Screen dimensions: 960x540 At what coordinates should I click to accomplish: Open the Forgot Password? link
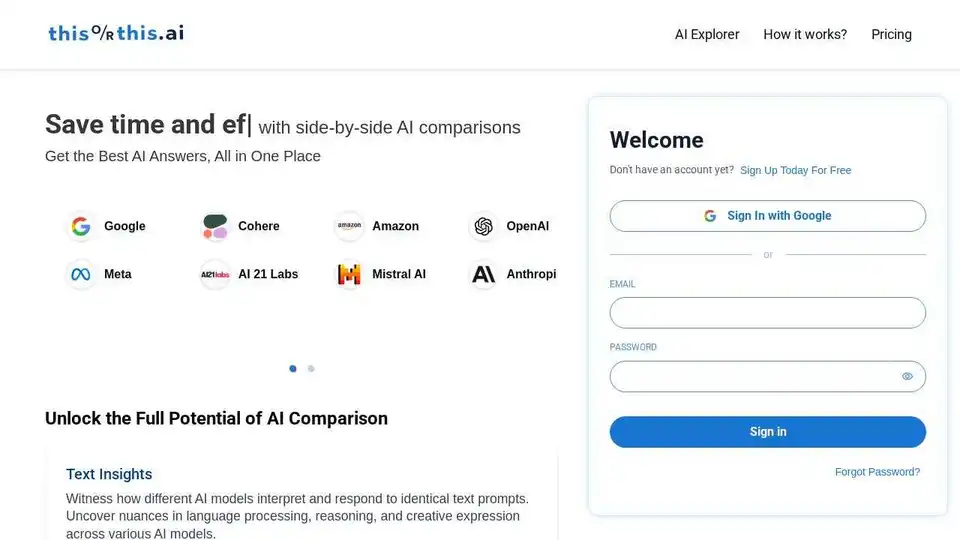coord(877,472)
